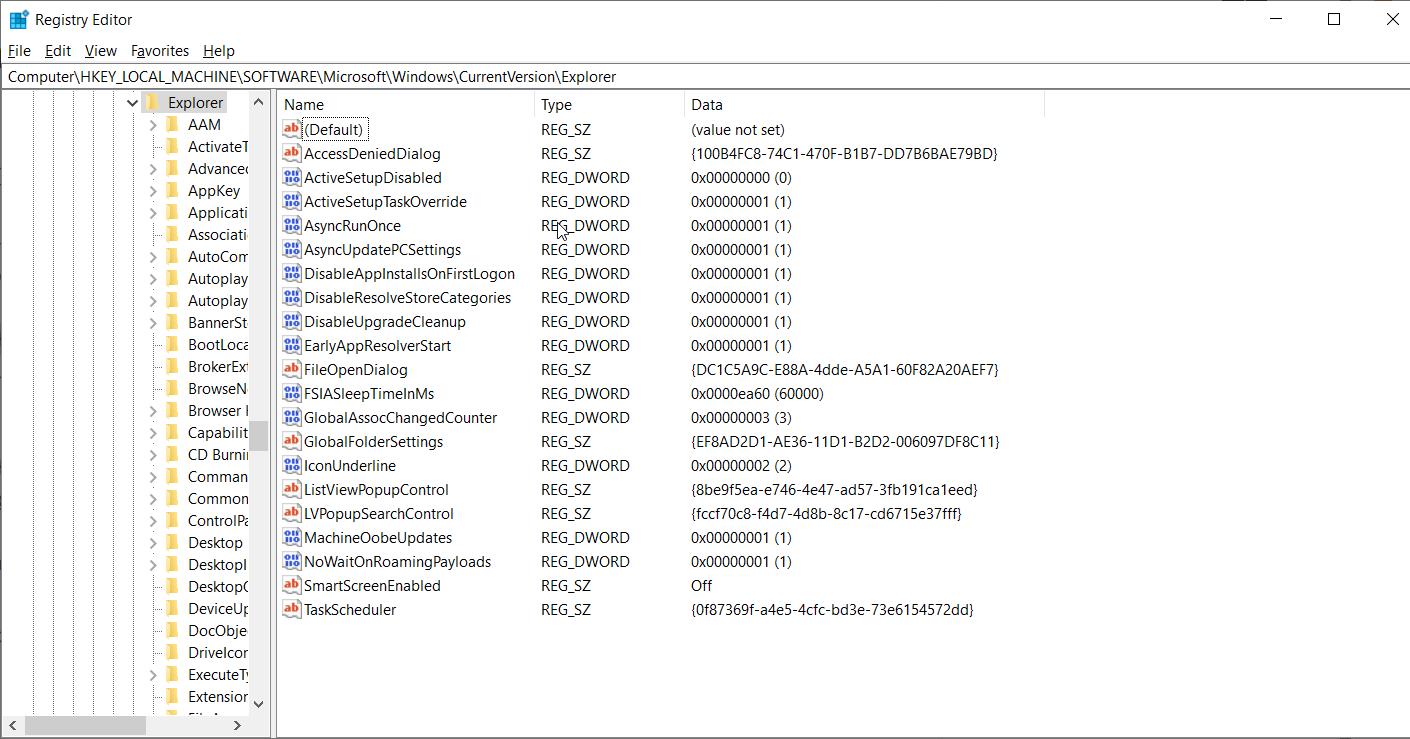Expand the CD Burni subkey
This screenshot has width=1410, height=739.
point(153,455)
